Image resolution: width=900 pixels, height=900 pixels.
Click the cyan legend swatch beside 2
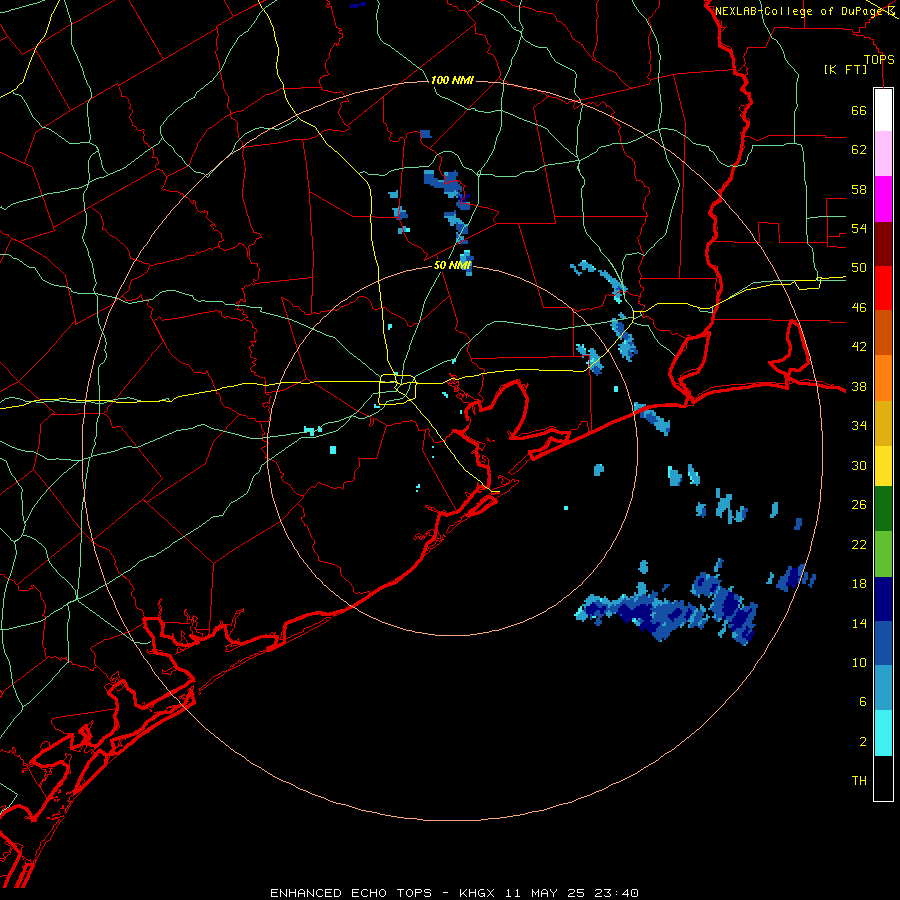[x=883, y=733]
